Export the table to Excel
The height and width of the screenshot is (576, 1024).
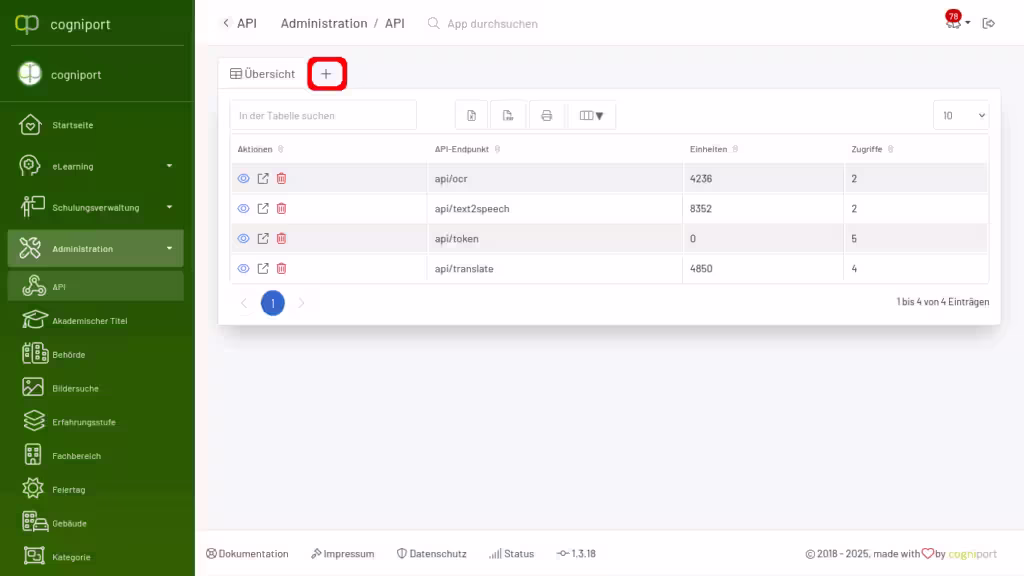(472, 116)
